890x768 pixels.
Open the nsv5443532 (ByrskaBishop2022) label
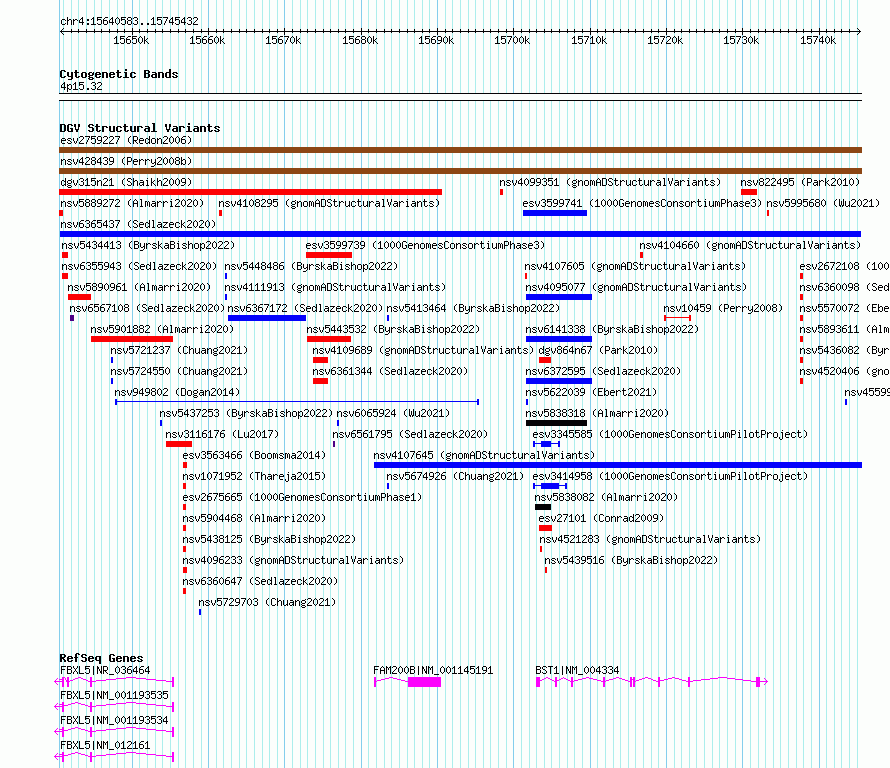pyautogui.click(x=393, y=329)
